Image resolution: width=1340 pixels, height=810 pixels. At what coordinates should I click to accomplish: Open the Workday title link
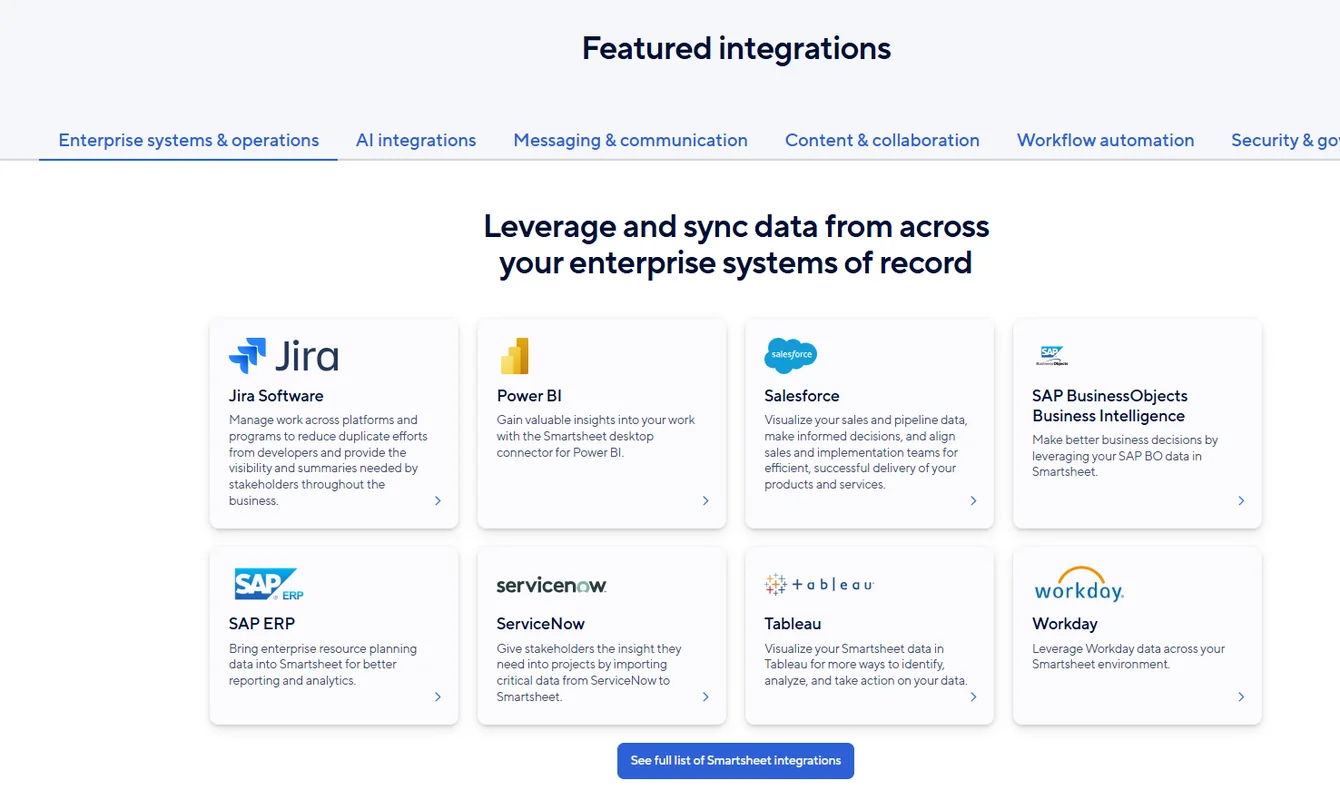pyautogui.click(x=1065, y=624)
